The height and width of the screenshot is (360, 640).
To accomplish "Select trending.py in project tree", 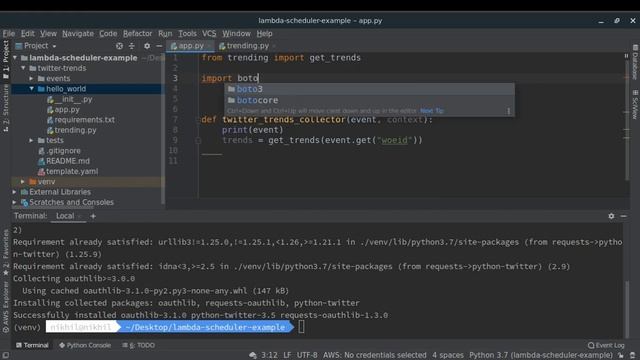I will click(x=72, y=130).
